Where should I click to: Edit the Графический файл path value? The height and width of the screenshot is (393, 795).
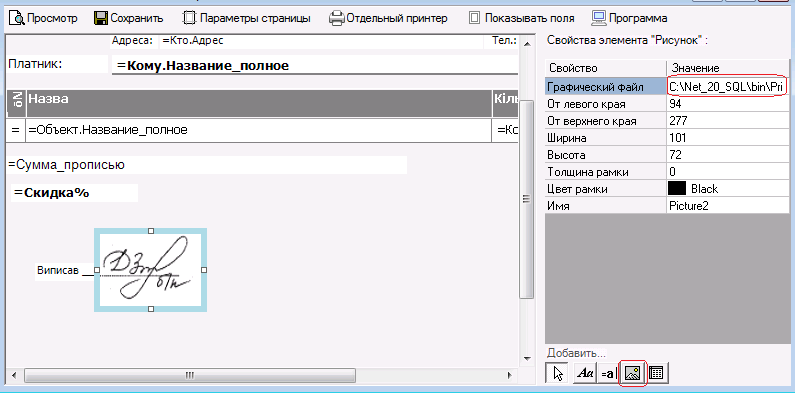point(728,87)
